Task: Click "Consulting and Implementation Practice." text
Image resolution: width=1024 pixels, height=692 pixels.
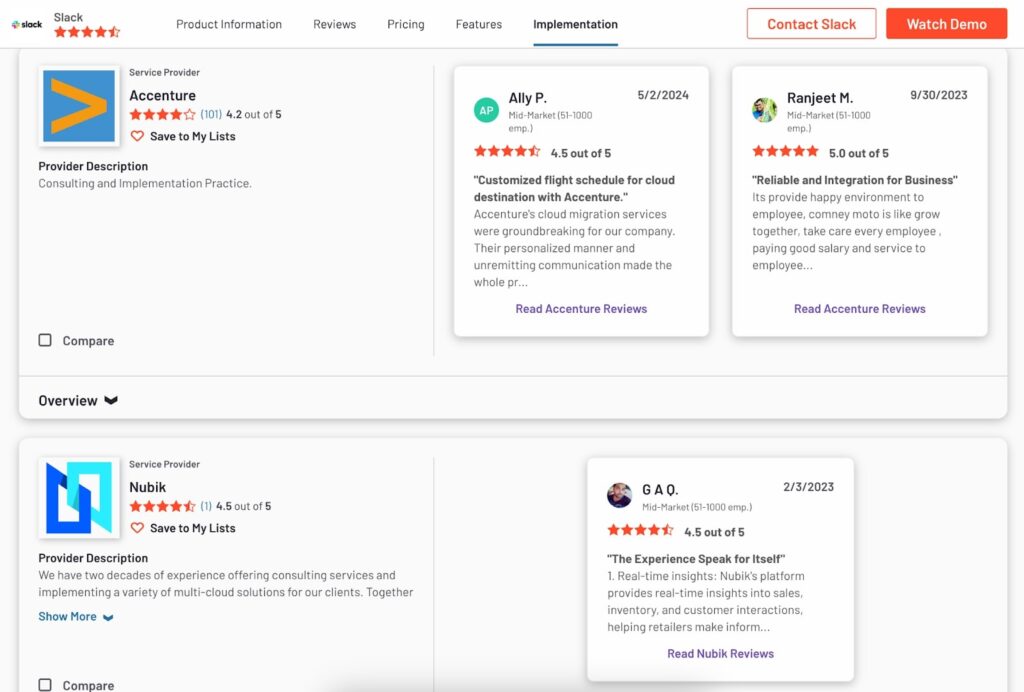Action: tap(145, 183)
